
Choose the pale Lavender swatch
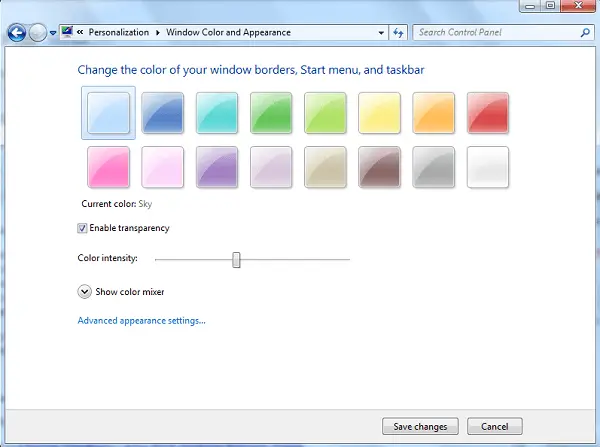pos(271,167)
